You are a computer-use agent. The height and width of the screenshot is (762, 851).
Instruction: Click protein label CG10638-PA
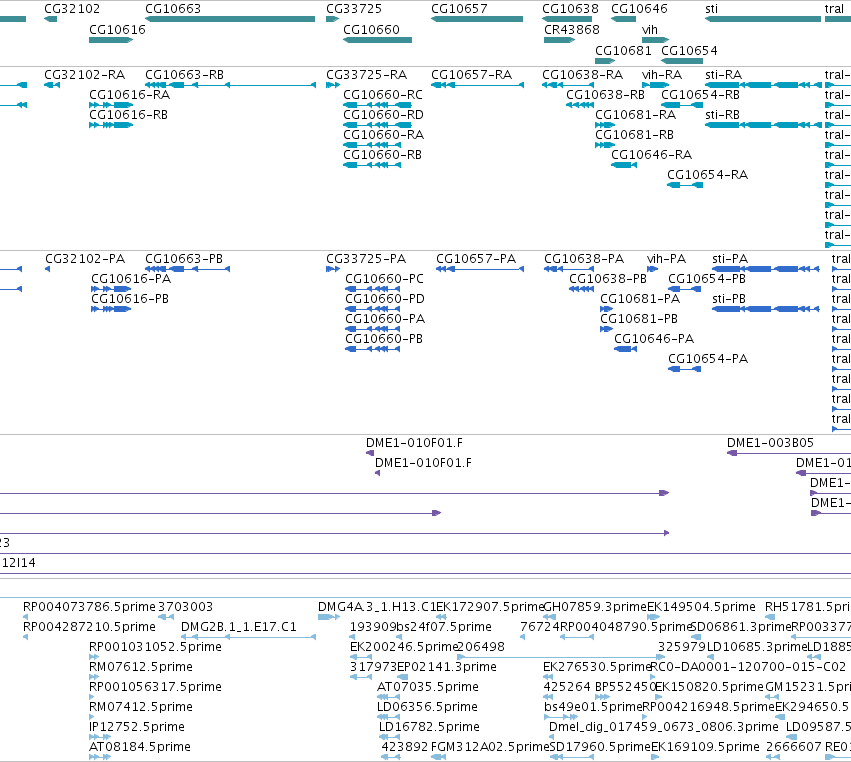click(584, 258)
